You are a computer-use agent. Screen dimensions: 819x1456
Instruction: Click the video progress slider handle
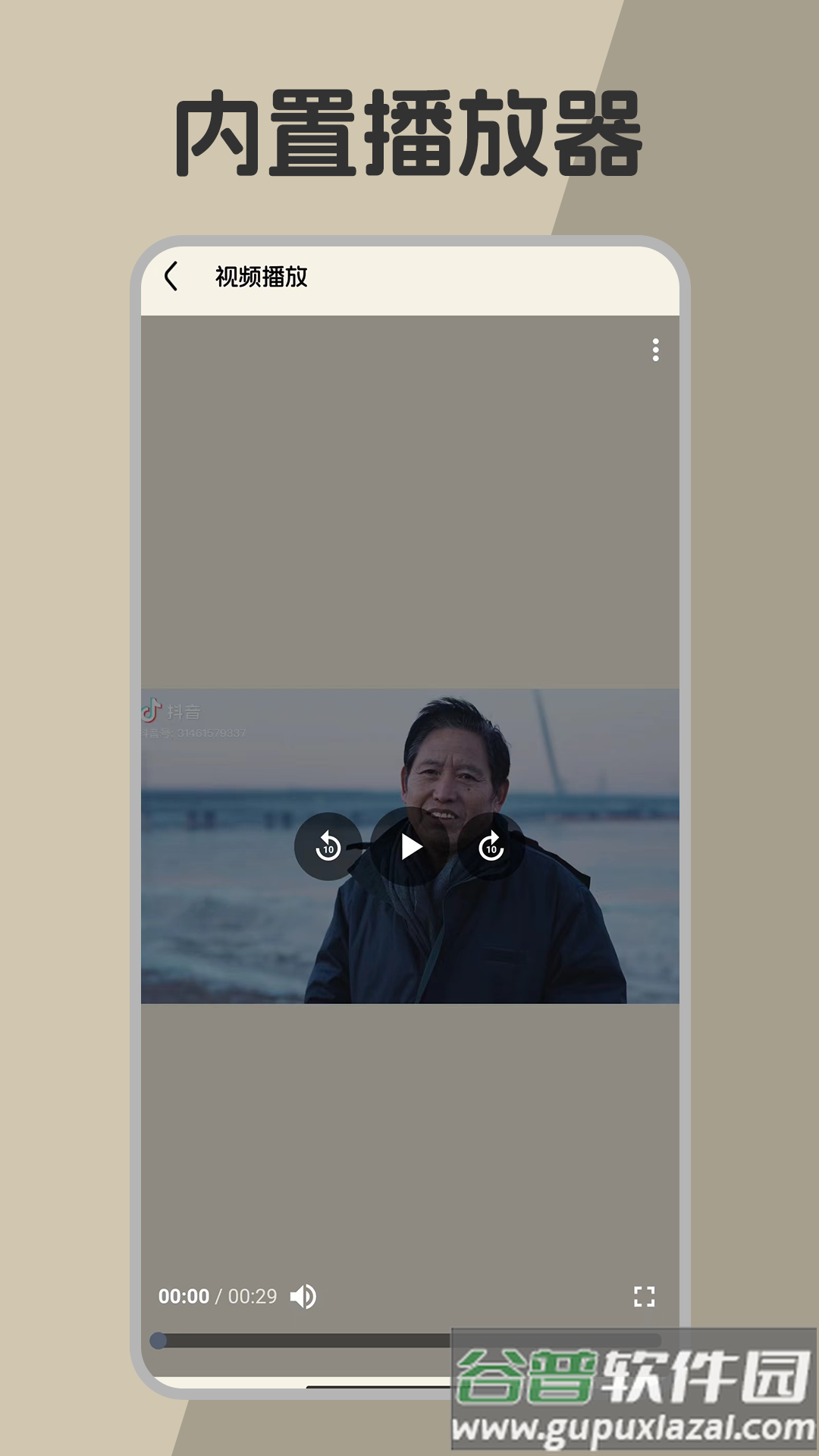158,1341
